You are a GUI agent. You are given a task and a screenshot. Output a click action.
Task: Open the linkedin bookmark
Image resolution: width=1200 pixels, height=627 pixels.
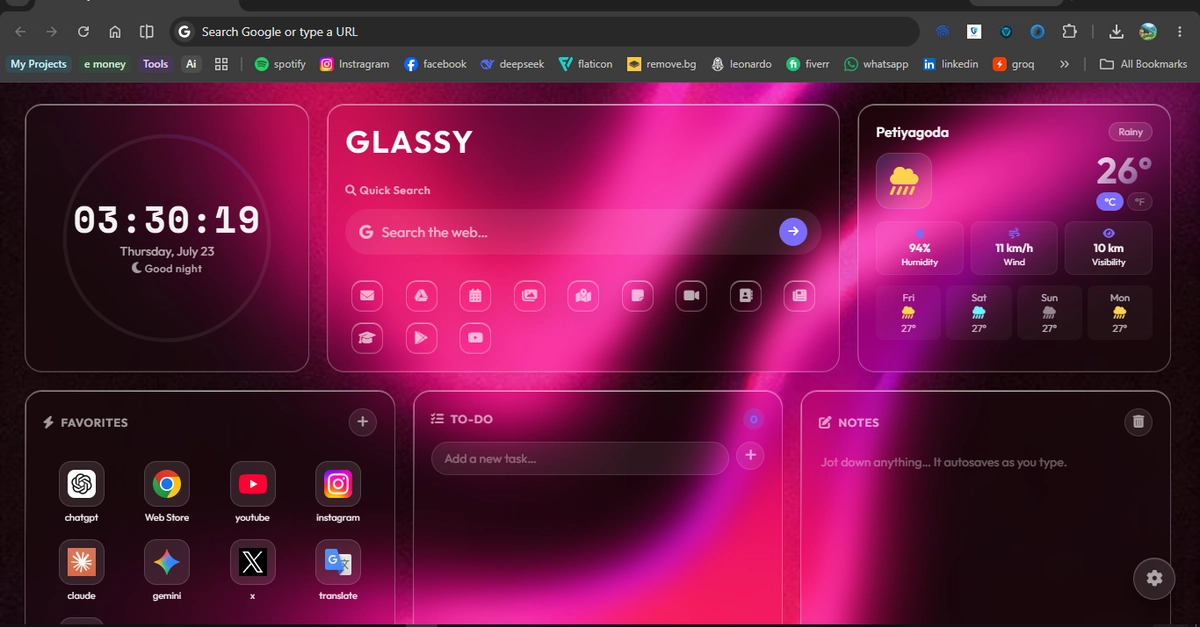(951, 64)
